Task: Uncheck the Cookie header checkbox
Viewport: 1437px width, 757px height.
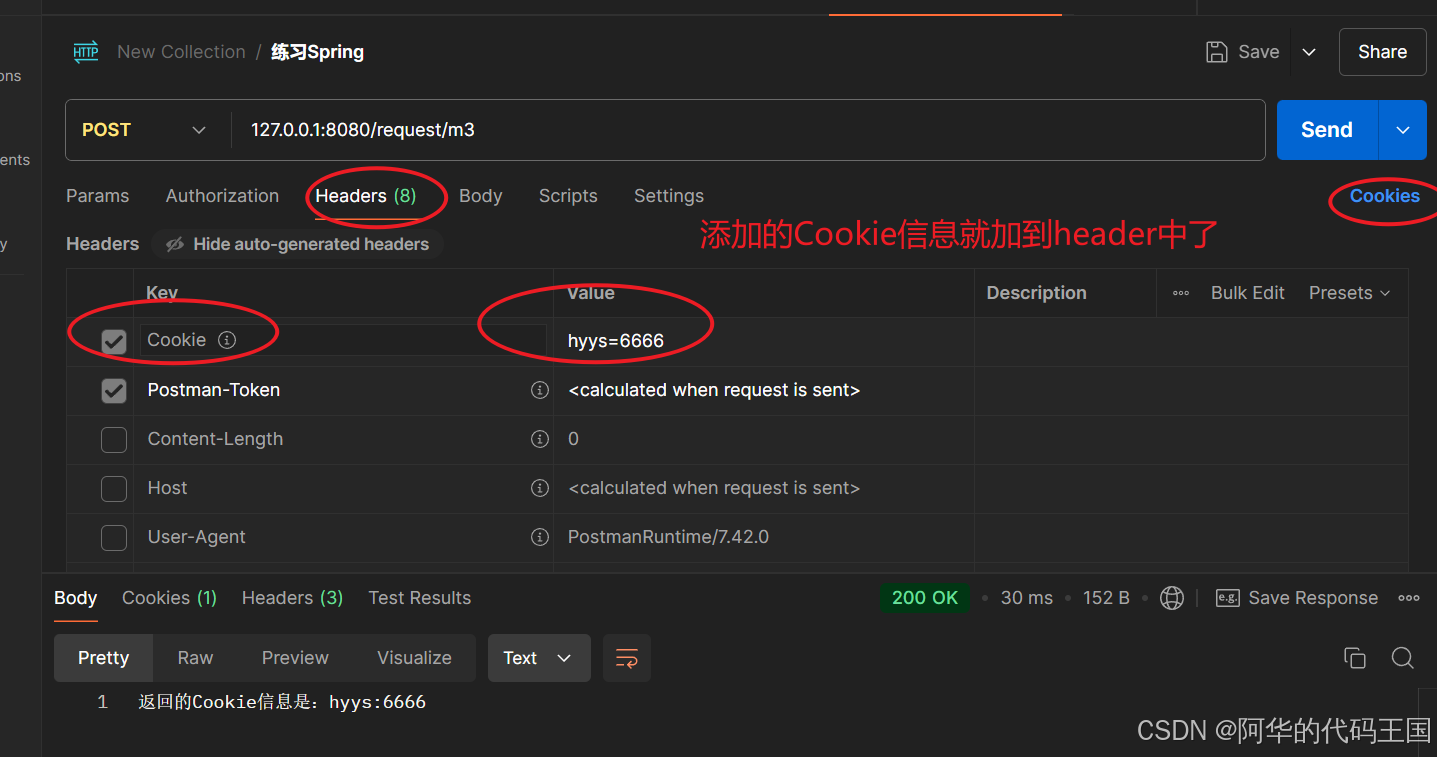Action: pyautogui.click(x=114, y=342)
